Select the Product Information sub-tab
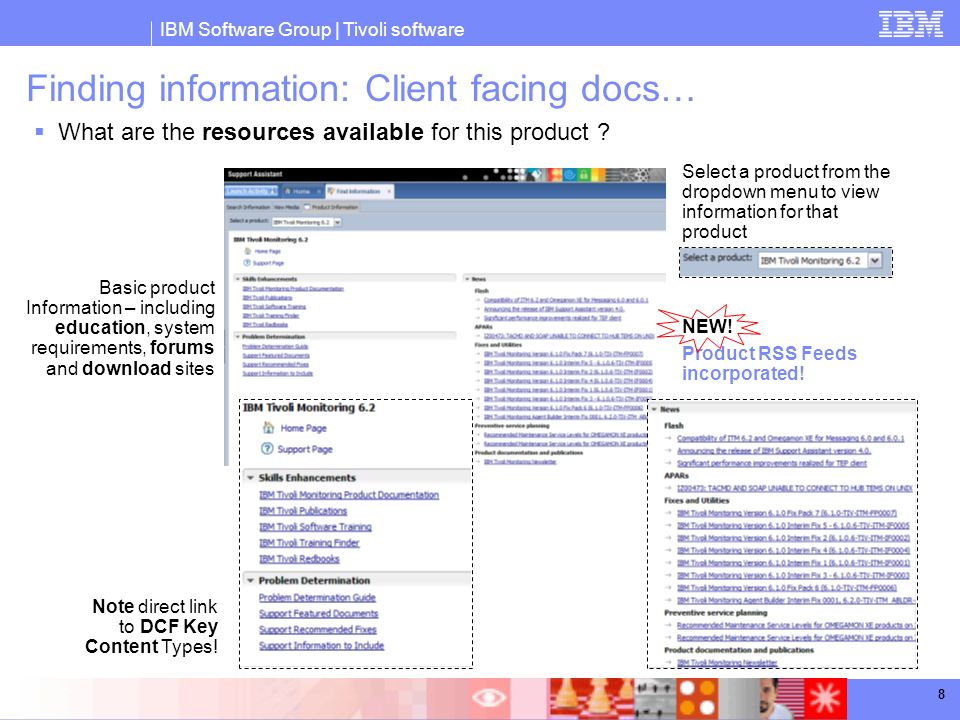 (x=331, y=207)
